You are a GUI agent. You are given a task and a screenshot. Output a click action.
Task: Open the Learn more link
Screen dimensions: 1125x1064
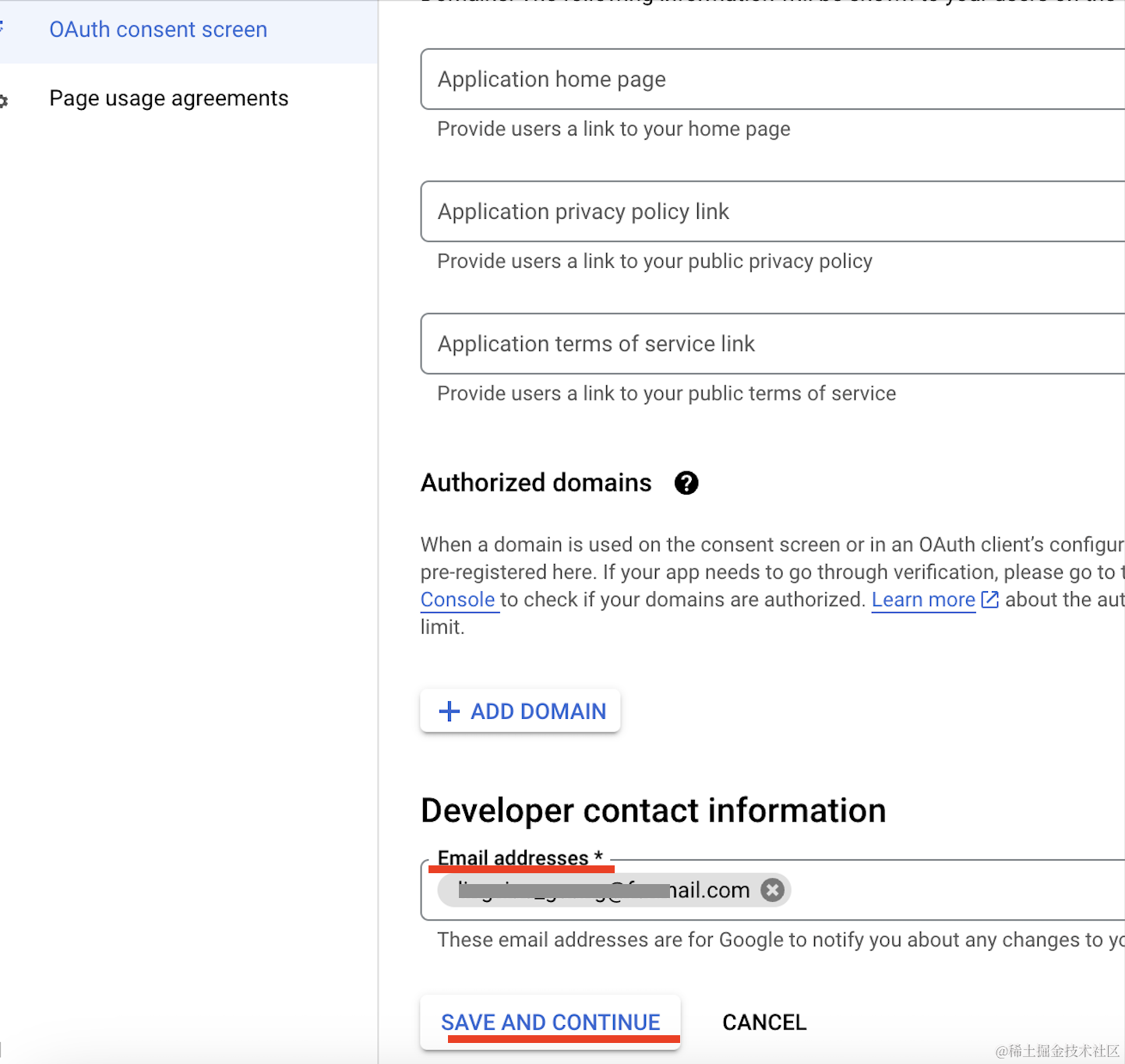coord(922,600)
